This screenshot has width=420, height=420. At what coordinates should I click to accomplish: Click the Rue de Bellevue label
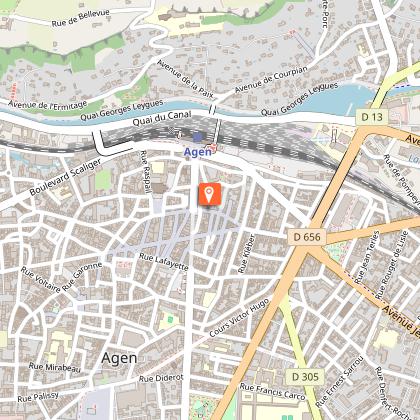[x=81, y=18]
